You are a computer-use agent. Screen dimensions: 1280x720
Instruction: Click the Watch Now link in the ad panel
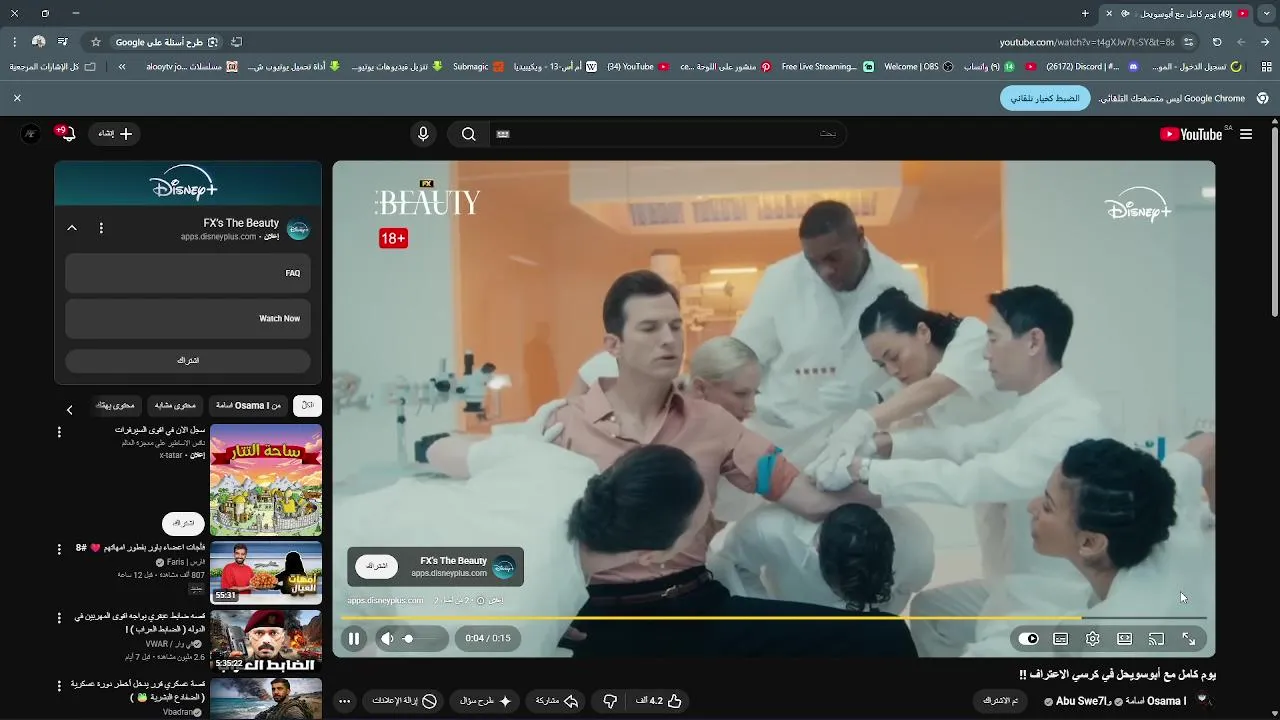tap(188, 318)
